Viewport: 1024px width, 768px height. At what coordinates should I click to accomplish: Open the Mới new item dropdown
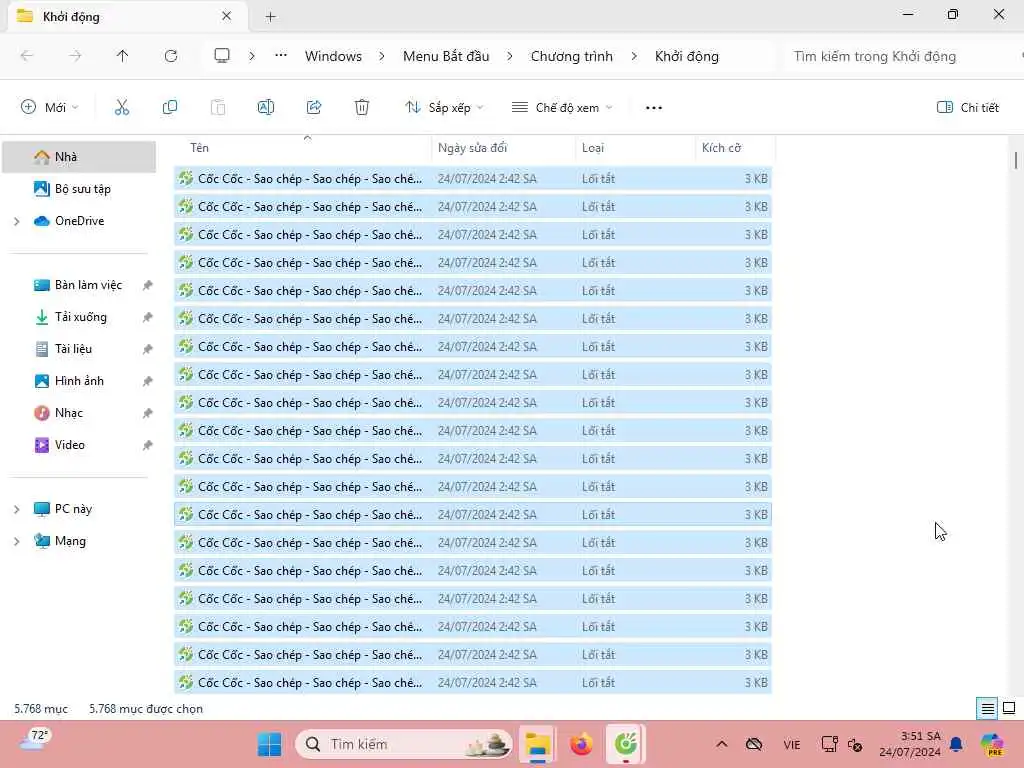(x=50, y=108)
